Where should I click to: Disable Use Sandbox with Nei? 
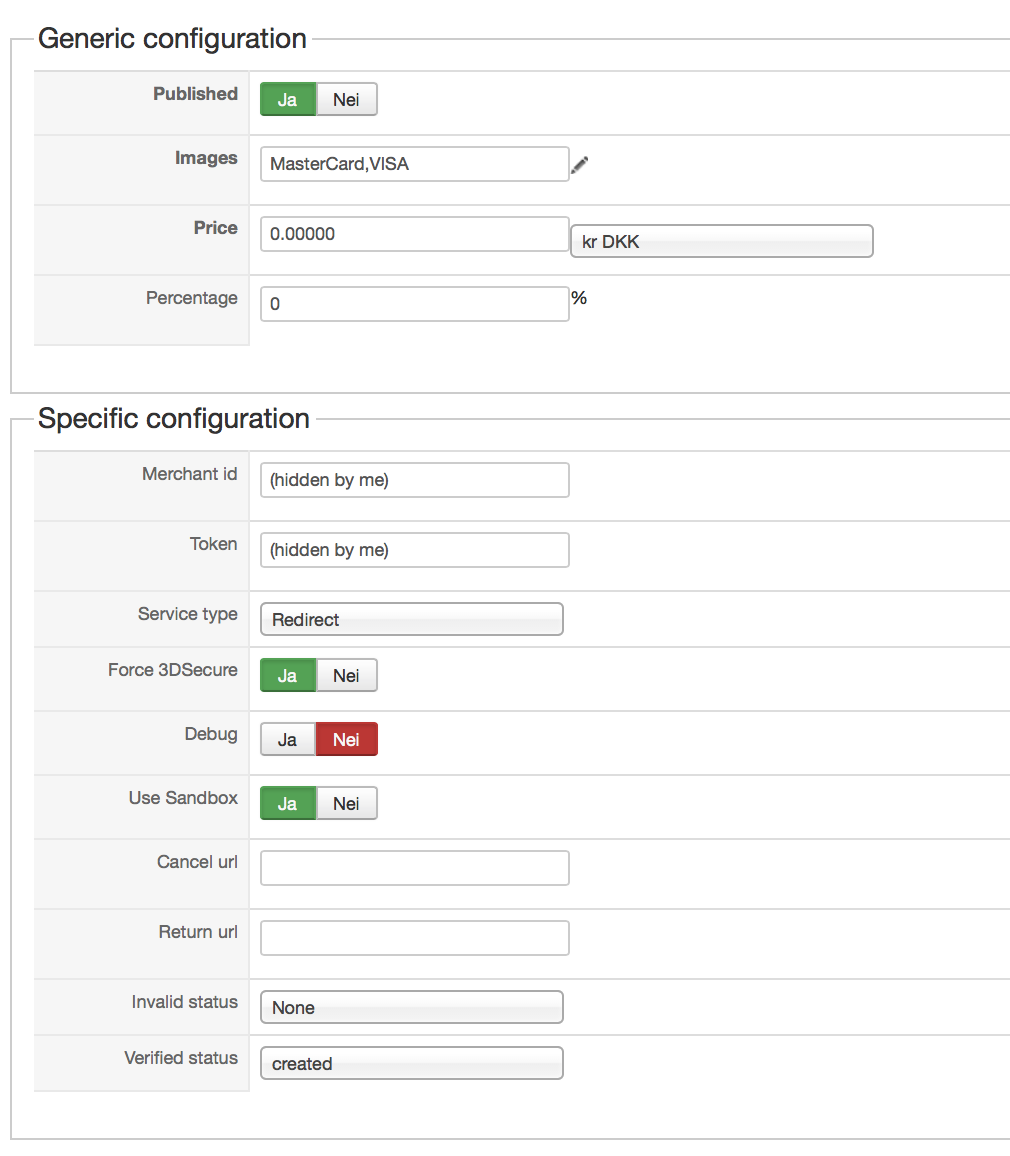point(346,804)
